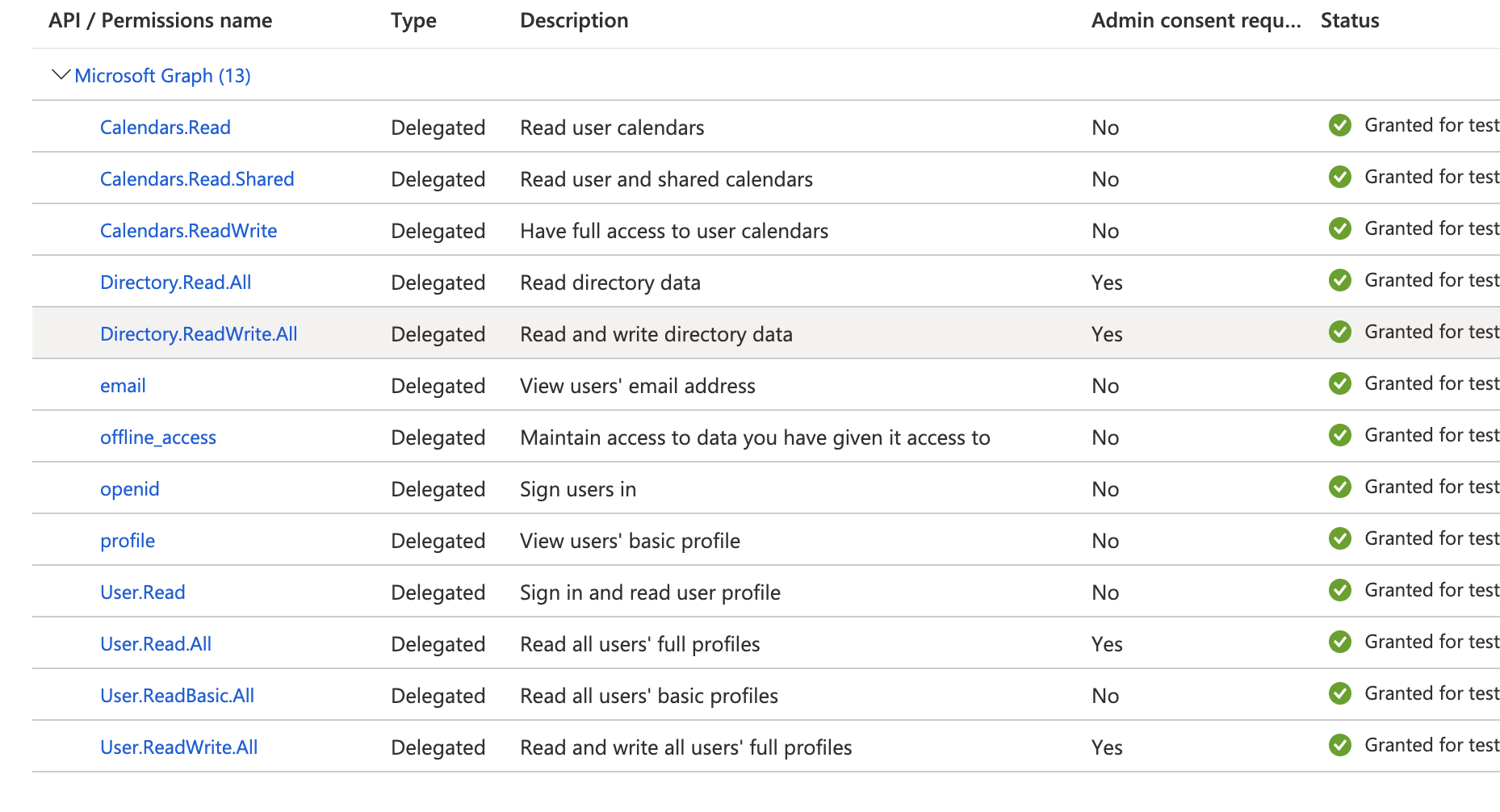The width and height of the screenshot is (1500, 812).
Task: Select 'View users' email address' description
Action: 638,386
